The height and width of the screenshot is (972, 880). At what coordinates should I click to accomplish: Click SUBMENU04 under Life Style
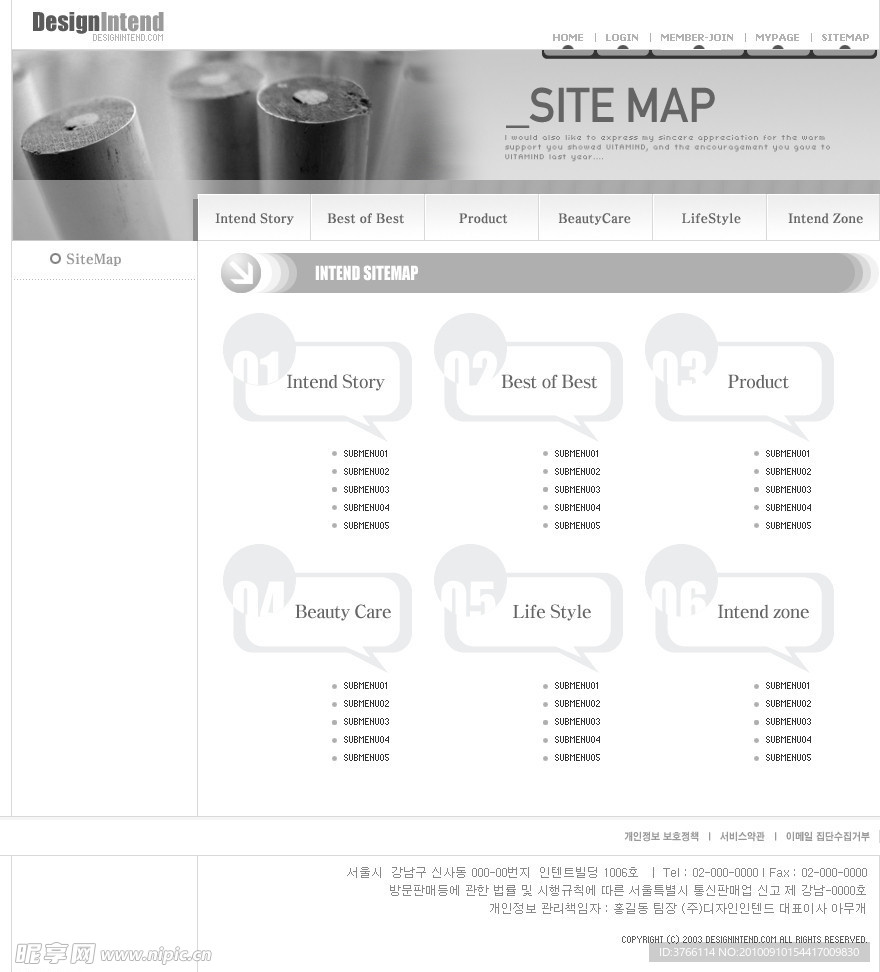tap(577, 740)
